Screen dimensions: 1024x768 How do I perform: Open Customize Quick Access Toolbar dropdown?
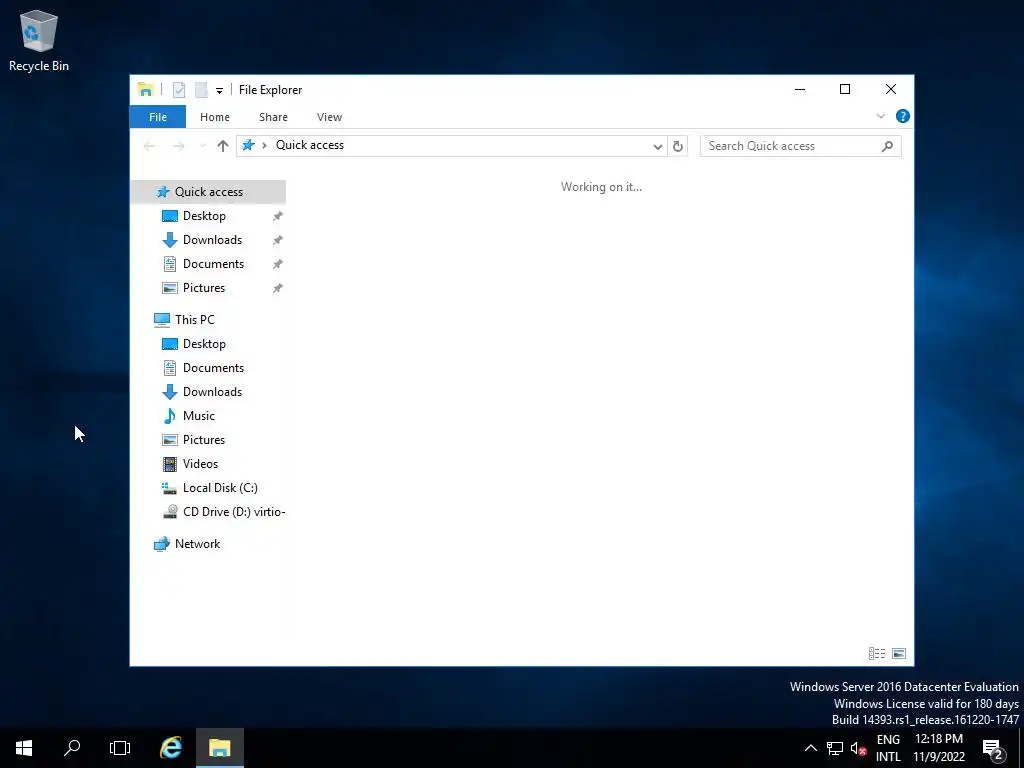tap(219, 91)
